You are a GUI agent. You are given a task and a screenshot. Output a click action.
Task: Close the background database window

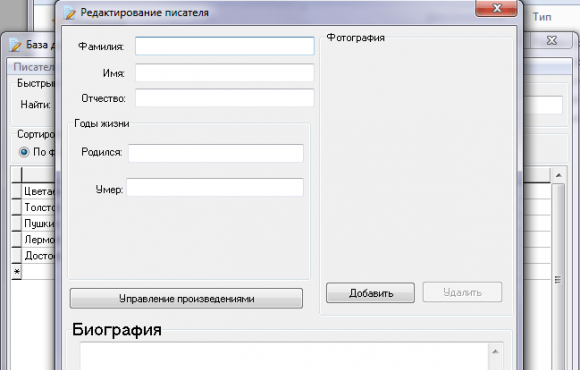click(552, 40)
